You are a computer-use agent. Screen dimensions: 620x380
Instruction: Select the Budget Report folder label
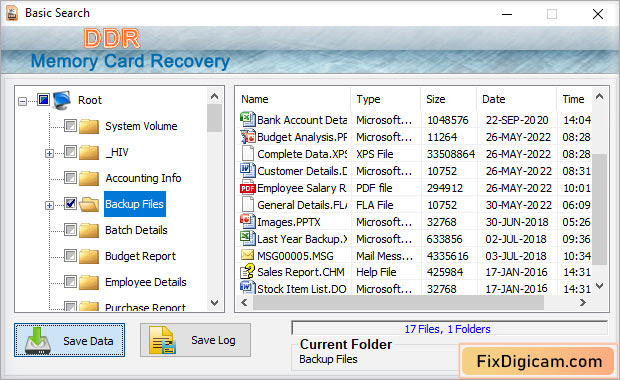coord(140,256)
